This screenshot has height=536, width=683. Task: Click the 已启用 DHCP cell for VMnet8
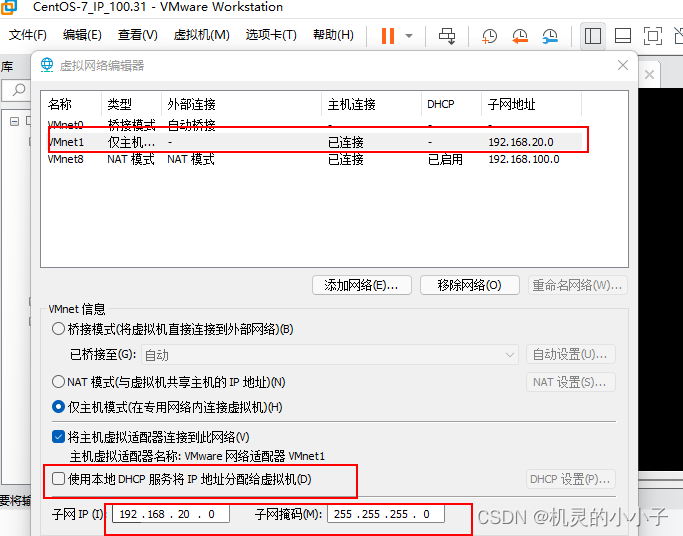[x=445, y=159]
